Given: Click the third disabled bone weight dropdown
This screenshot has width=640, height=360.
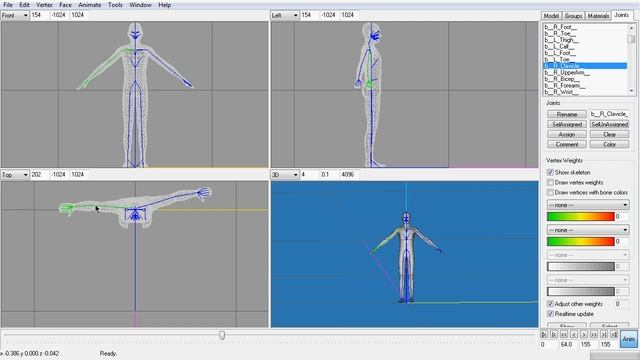Looking at the screenshot, I should pyautogui.click(x=588, y=255).
